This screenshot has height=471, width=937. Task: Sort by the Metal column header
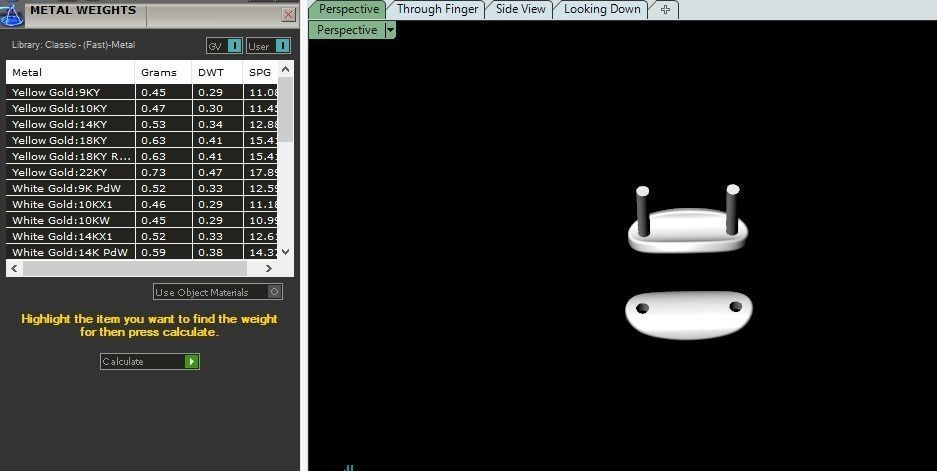pos(71,72)
